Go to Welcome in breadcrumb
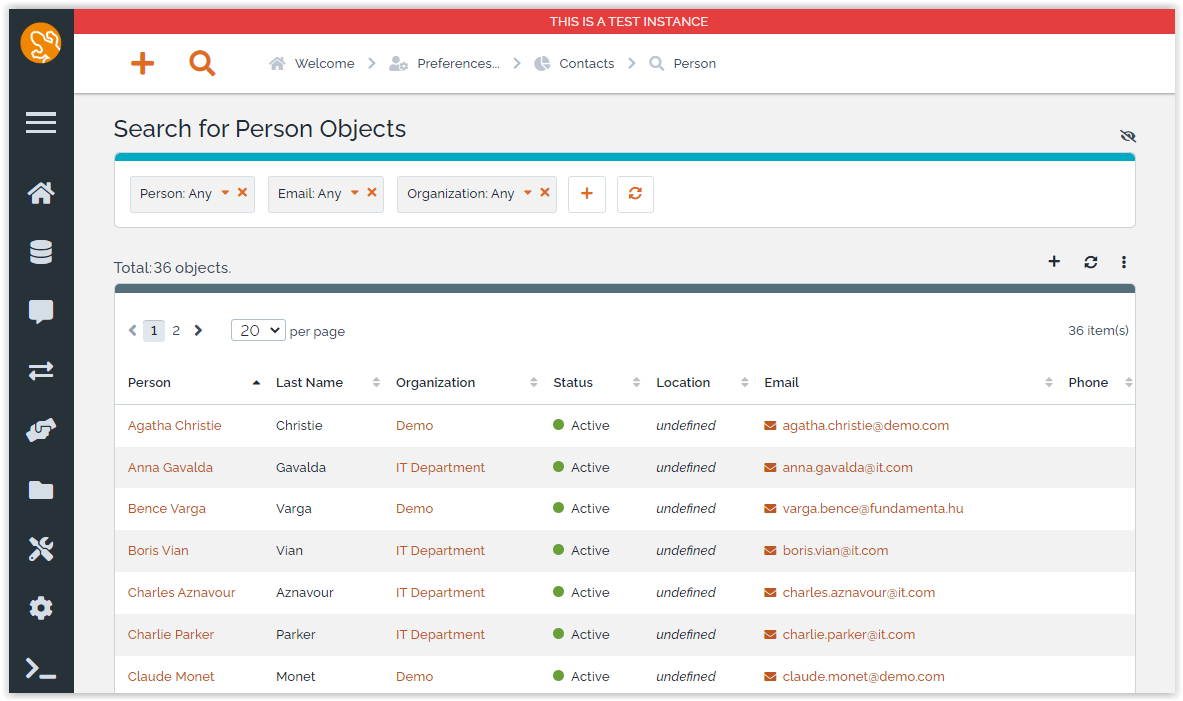 click(x=324, y=64)
